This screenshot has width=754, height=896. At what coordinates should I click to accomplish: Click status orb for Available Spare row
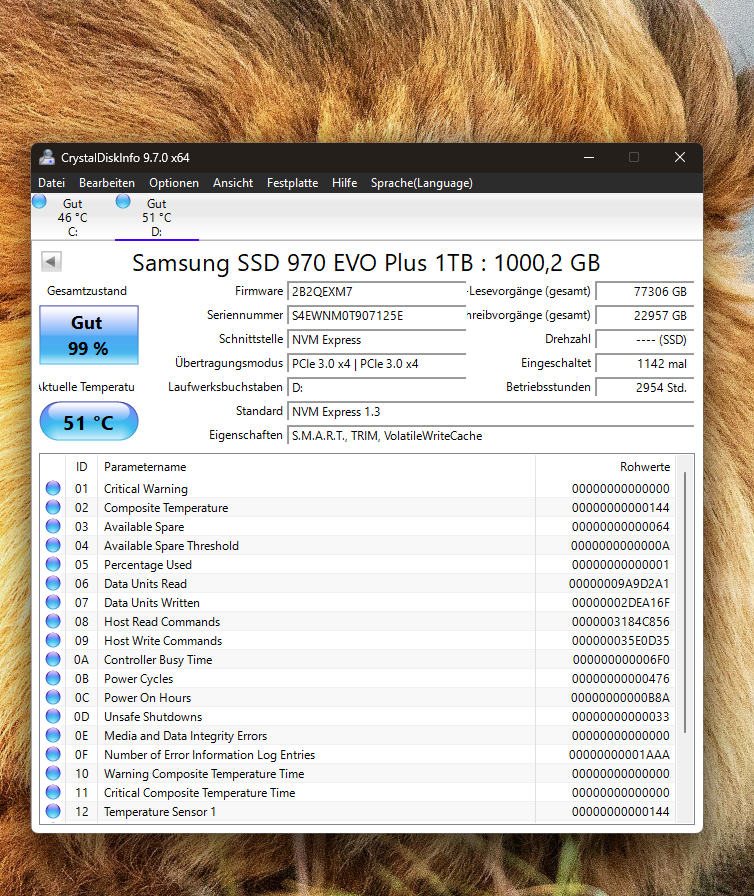[53, 526]
